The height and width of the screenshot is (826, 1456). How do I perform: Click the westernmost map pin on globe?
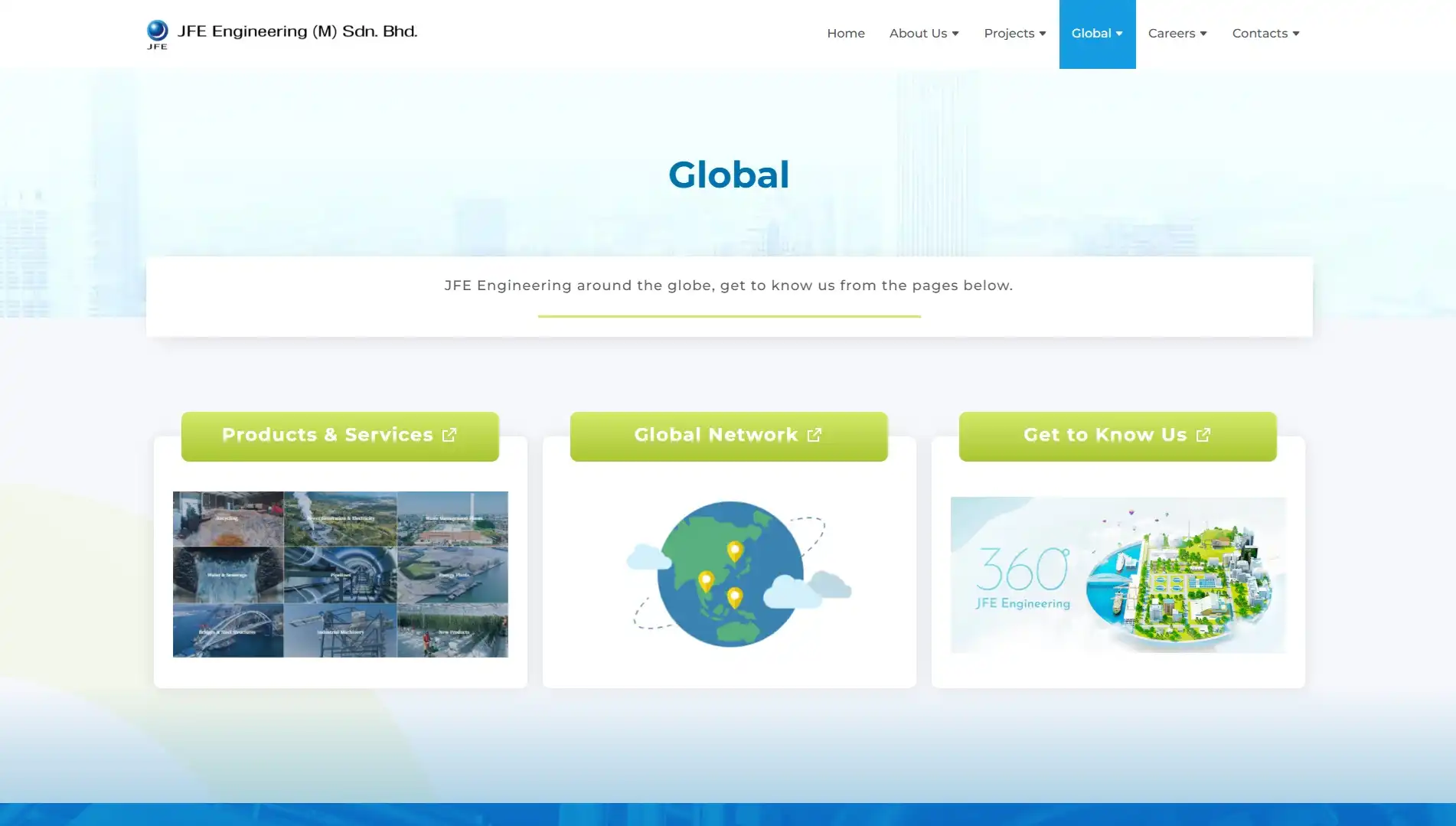click(706, 582)
